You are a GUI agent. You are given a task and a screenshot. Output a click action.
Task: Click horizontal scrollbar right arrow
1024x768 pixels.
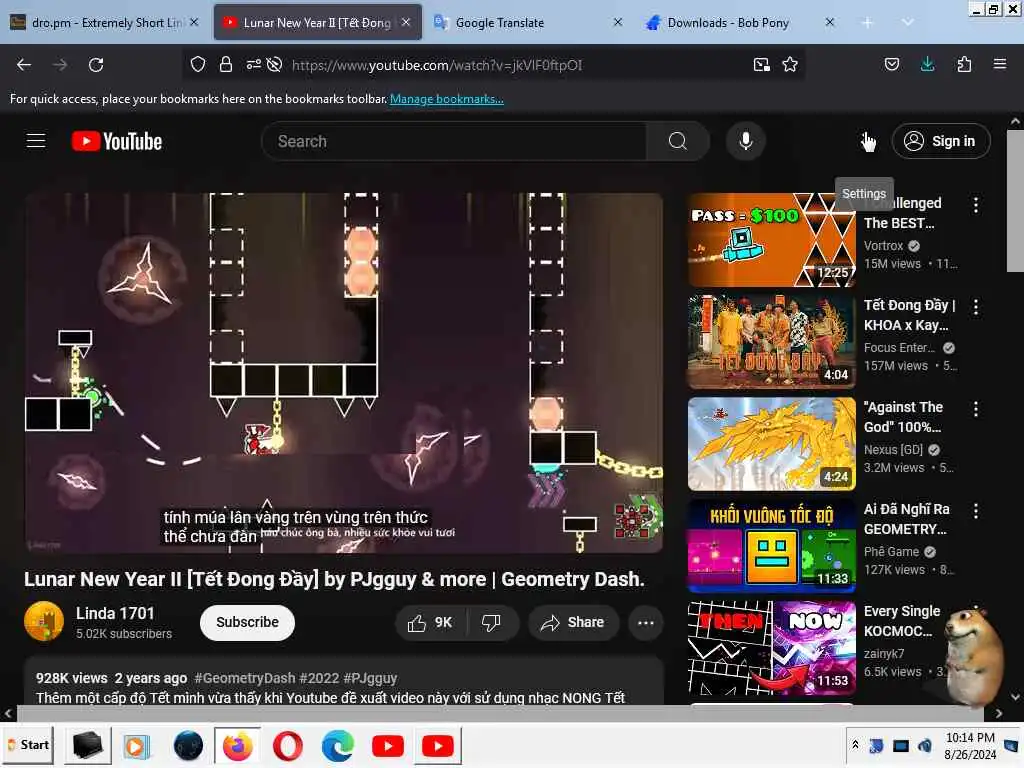click(999, 714)
